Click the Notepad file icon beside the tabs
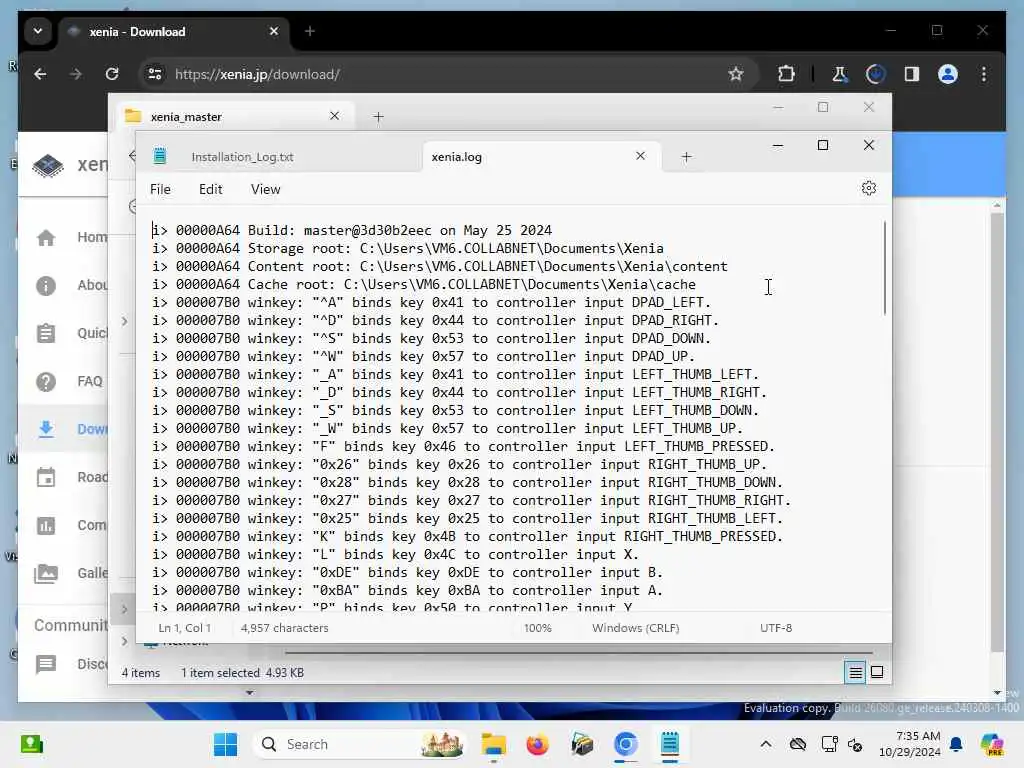Viewport: 1024px width, 768px height. tap(159, 156)
